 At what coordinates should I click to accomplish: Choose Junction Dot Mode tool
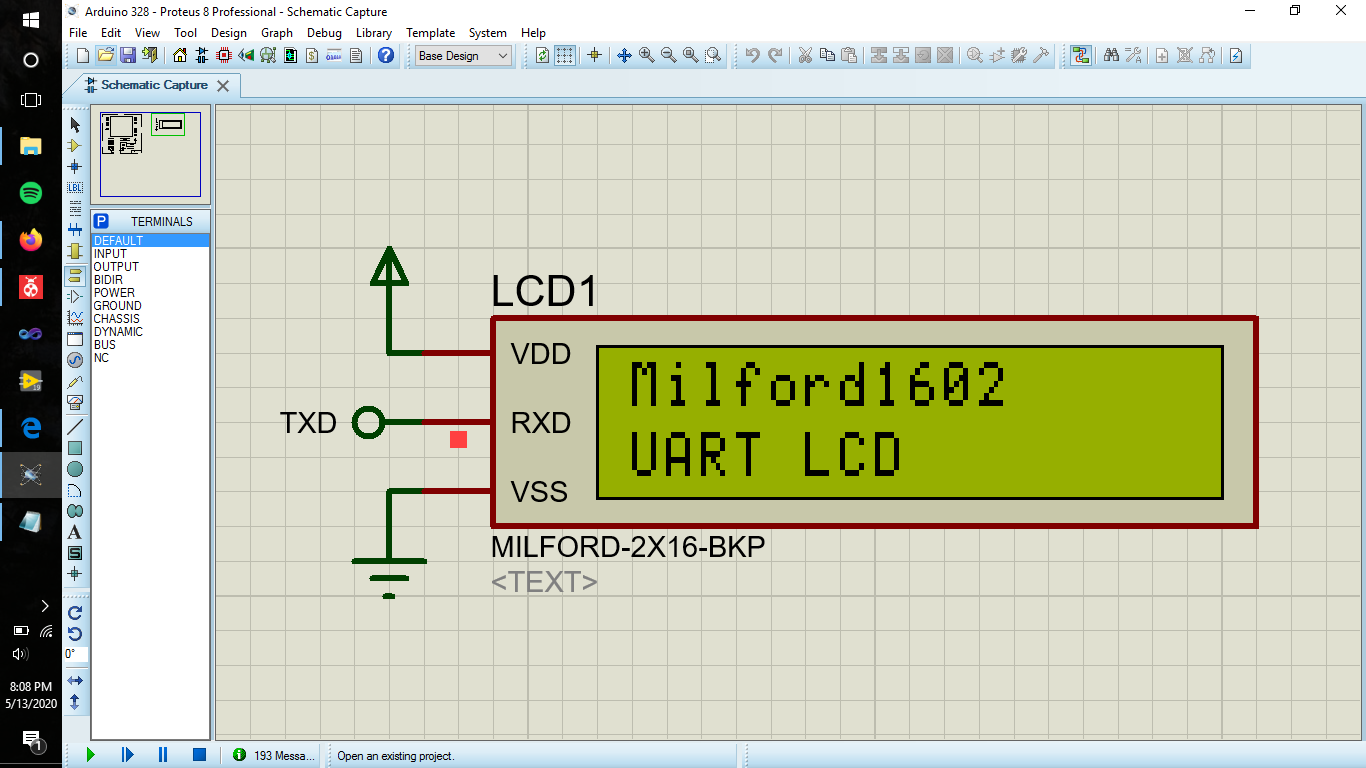tap(75, 167)
